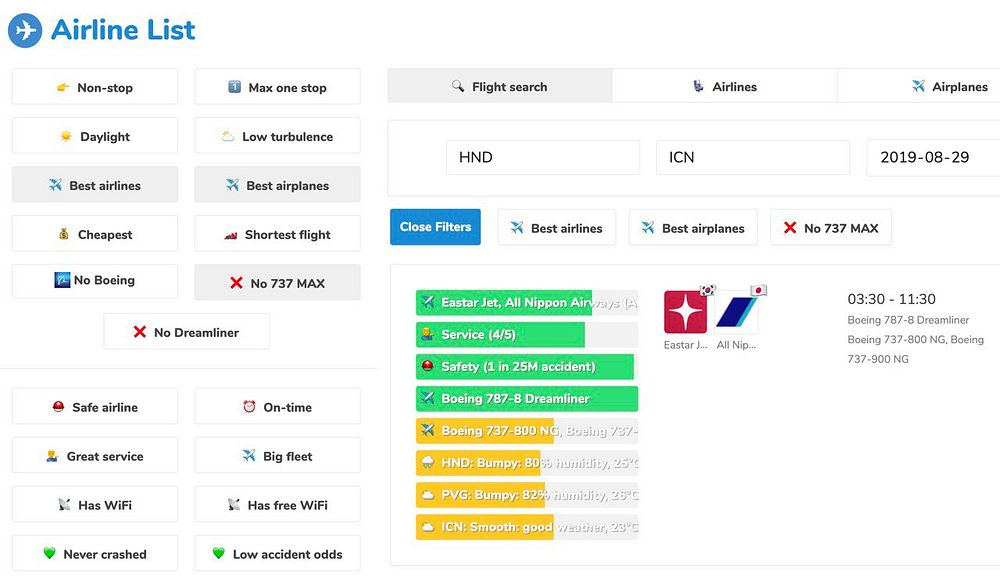The height and width of the screenshot is (584, 1000).
Task: Enable the Has WiFi filter
Action: (x=95, y=504)
